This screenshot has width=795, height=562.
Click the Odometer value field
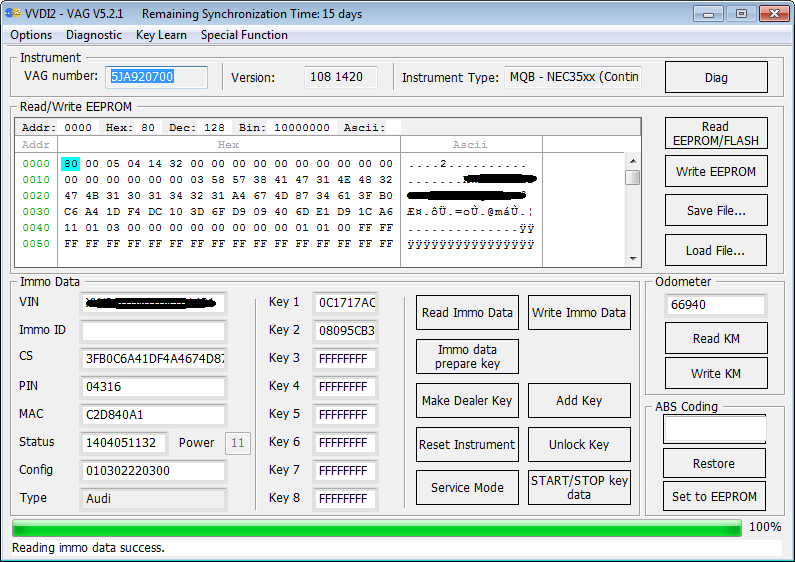[x=715, y=305]
